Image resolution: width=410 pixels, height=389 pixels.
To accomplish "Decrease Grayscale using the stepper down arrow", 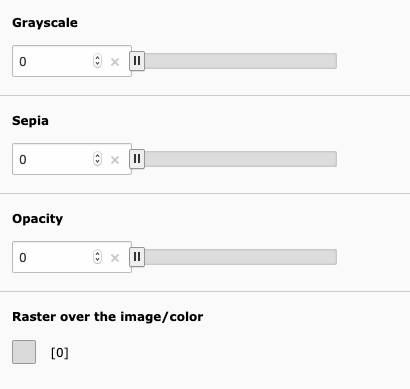I will 97,64.
